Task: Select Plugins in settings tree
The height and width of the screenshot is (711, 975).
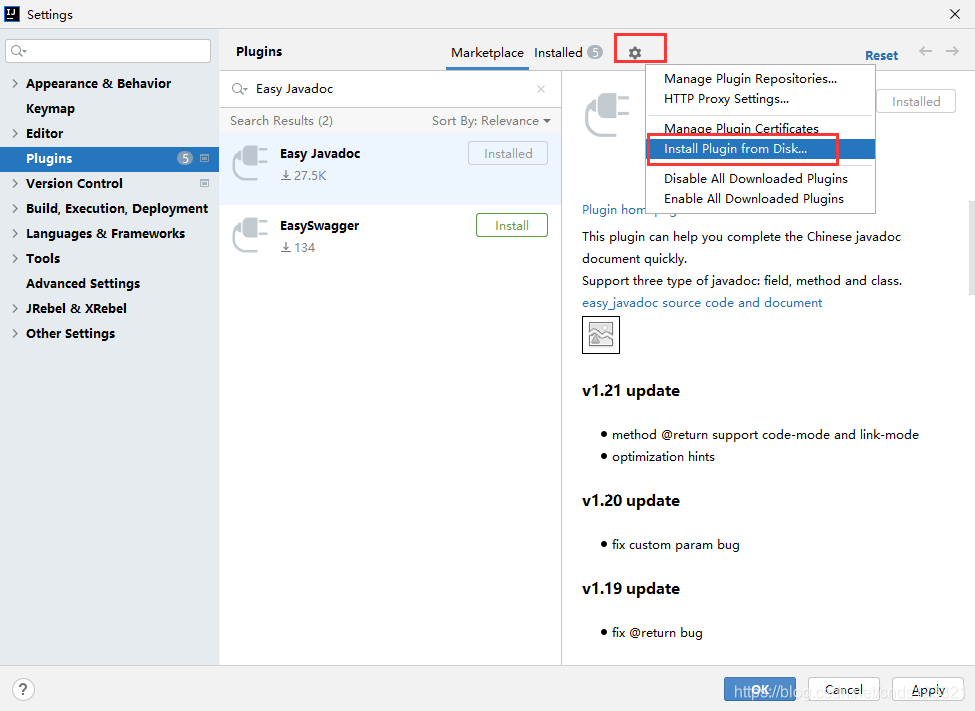Action: coord(109,159)
